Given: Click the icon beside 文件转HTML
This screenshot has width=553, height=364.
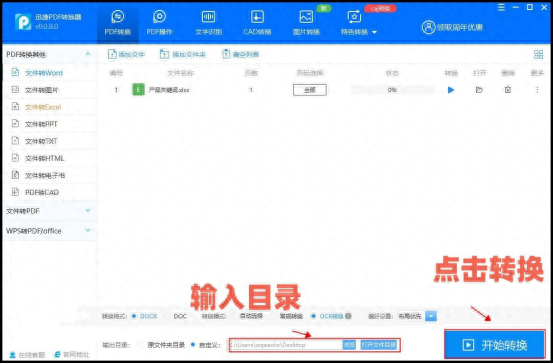Looking at the screenshot, I should click(15, 158).
